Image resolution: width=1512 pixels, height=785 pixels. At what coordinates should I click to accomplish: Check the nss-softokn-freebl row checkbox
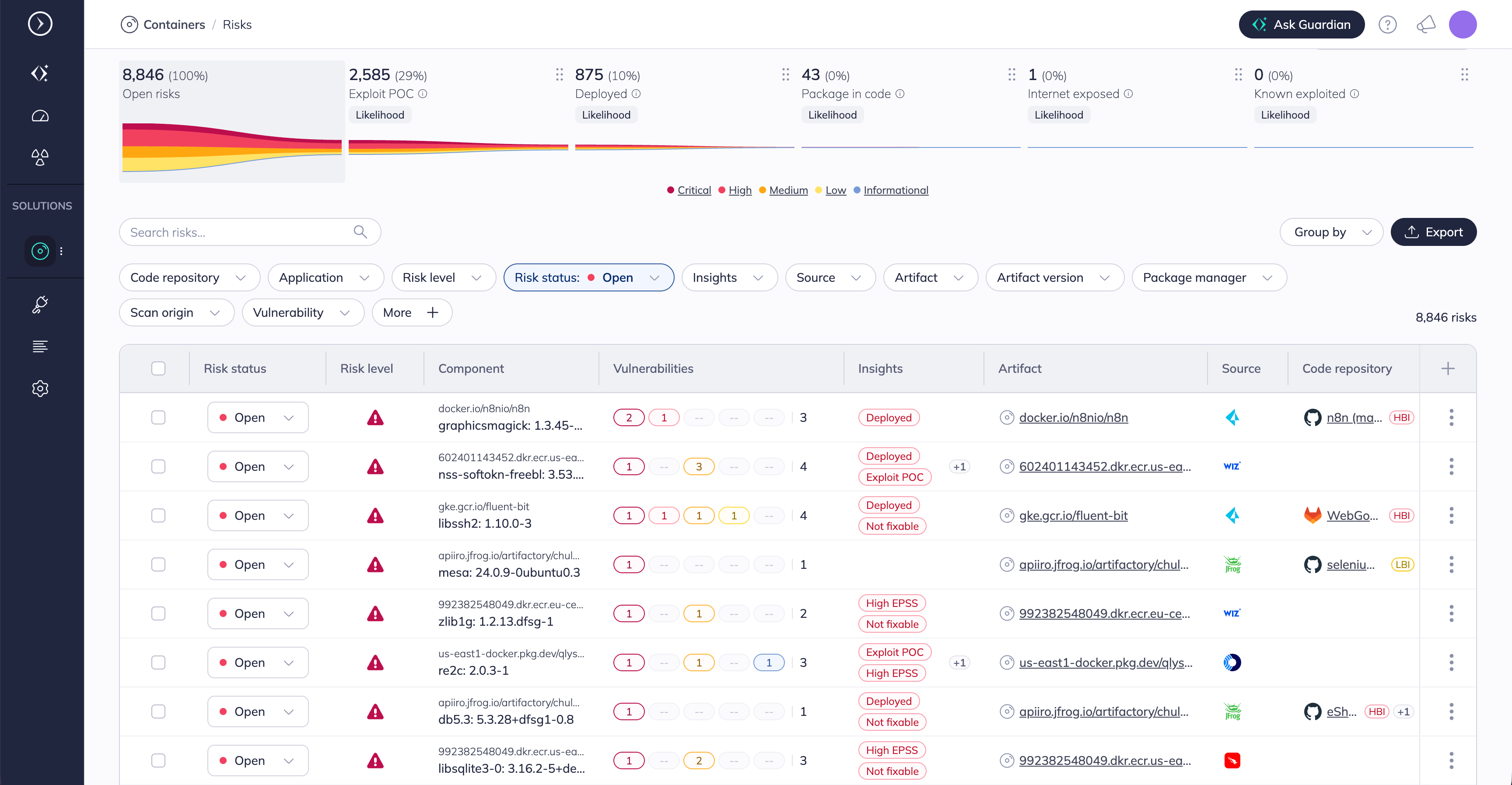click(x=158, y=467)
